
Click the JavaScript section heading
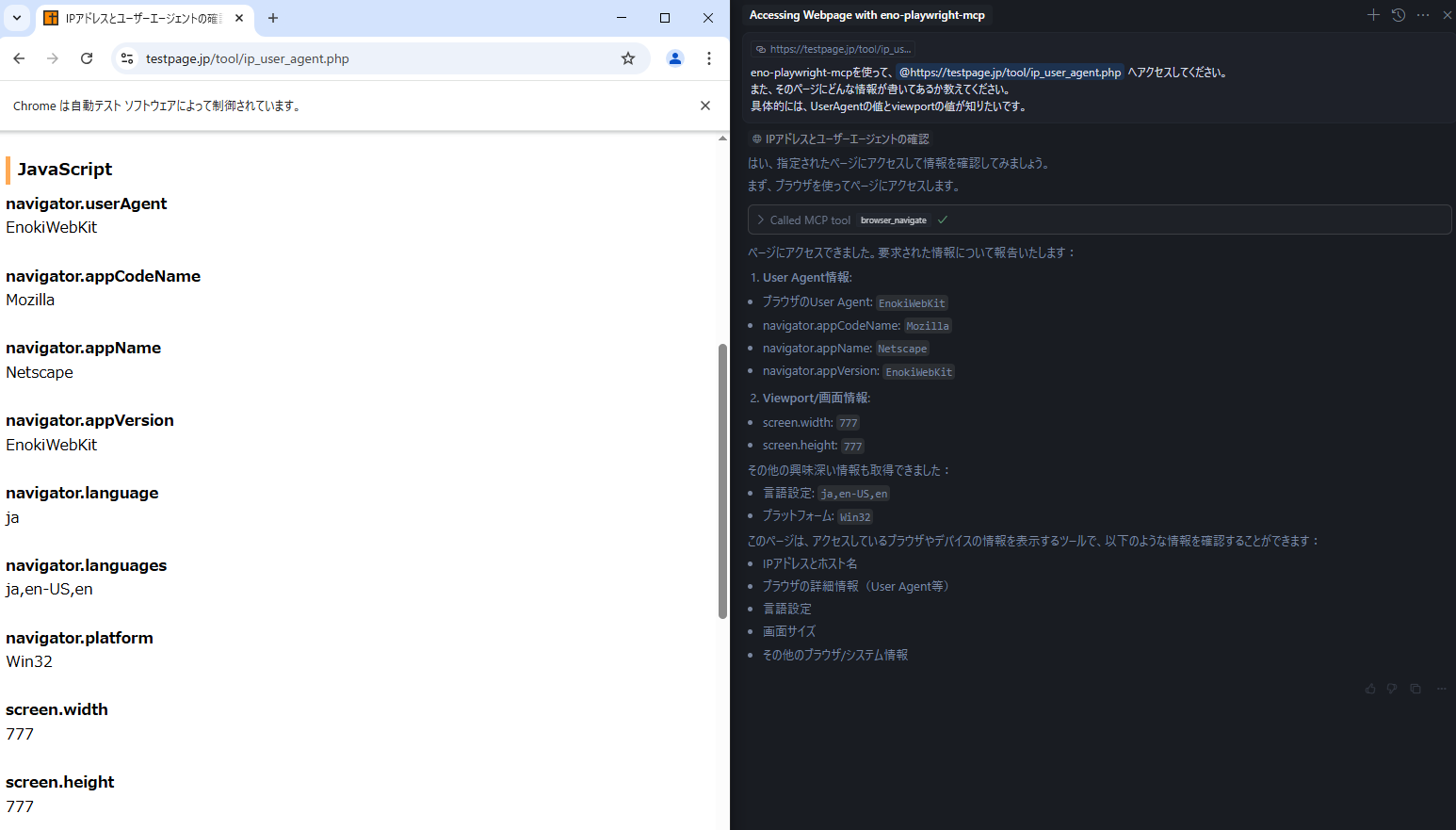click(x=64, y=170)
